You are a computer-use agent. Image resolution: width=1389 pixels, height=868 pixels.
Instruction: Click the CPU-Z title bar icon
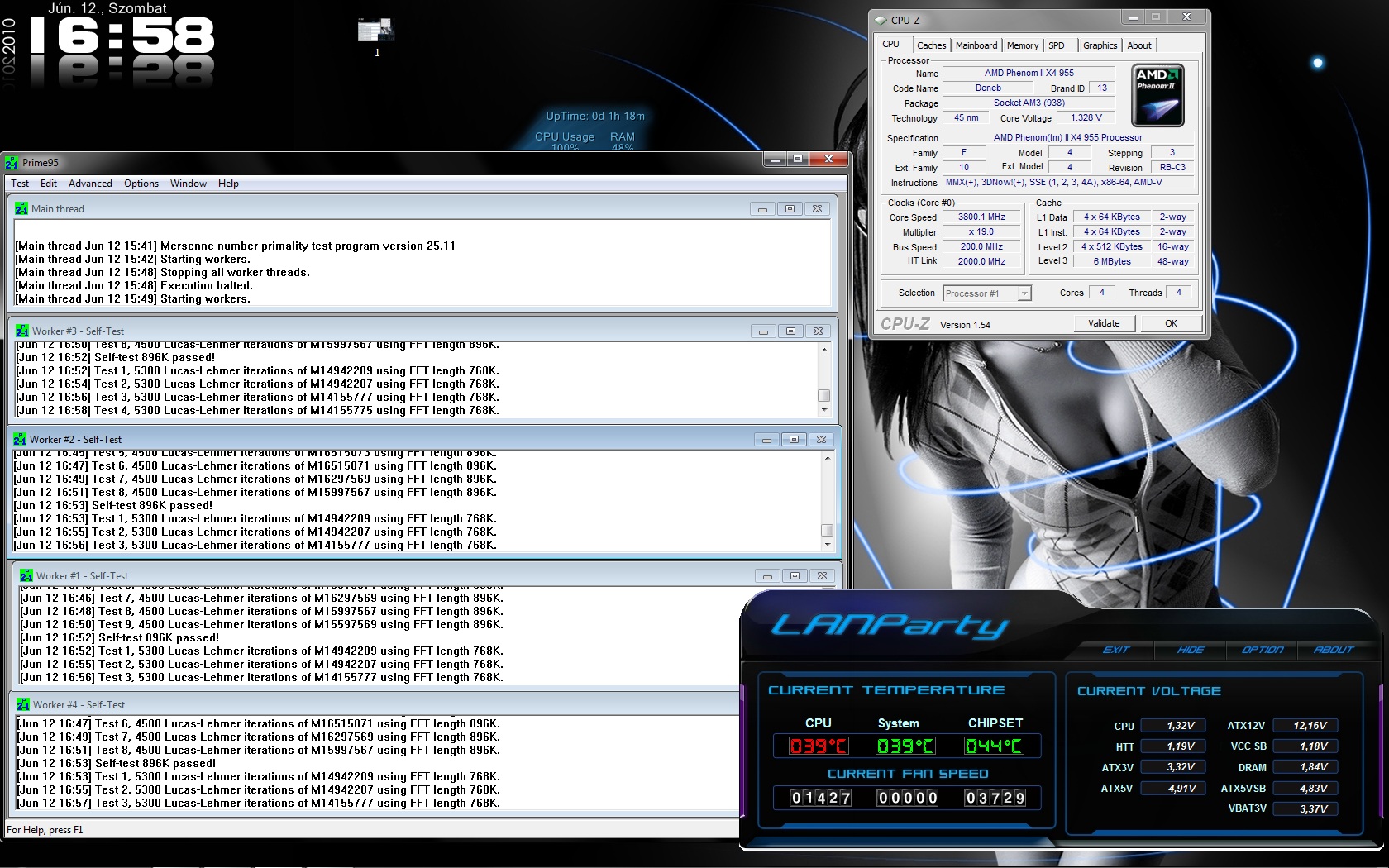click(881, 21)
